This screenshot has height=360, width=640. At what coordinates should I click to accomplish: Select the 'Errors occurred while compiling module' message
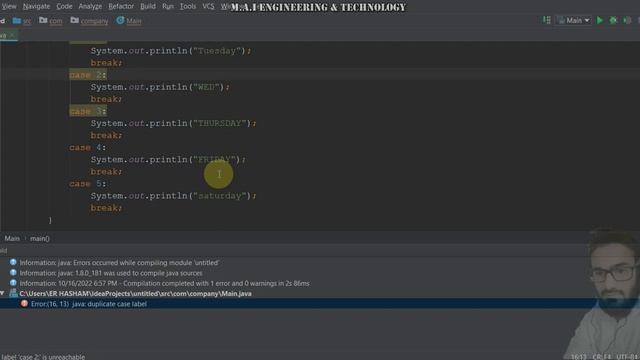(119, 263)
